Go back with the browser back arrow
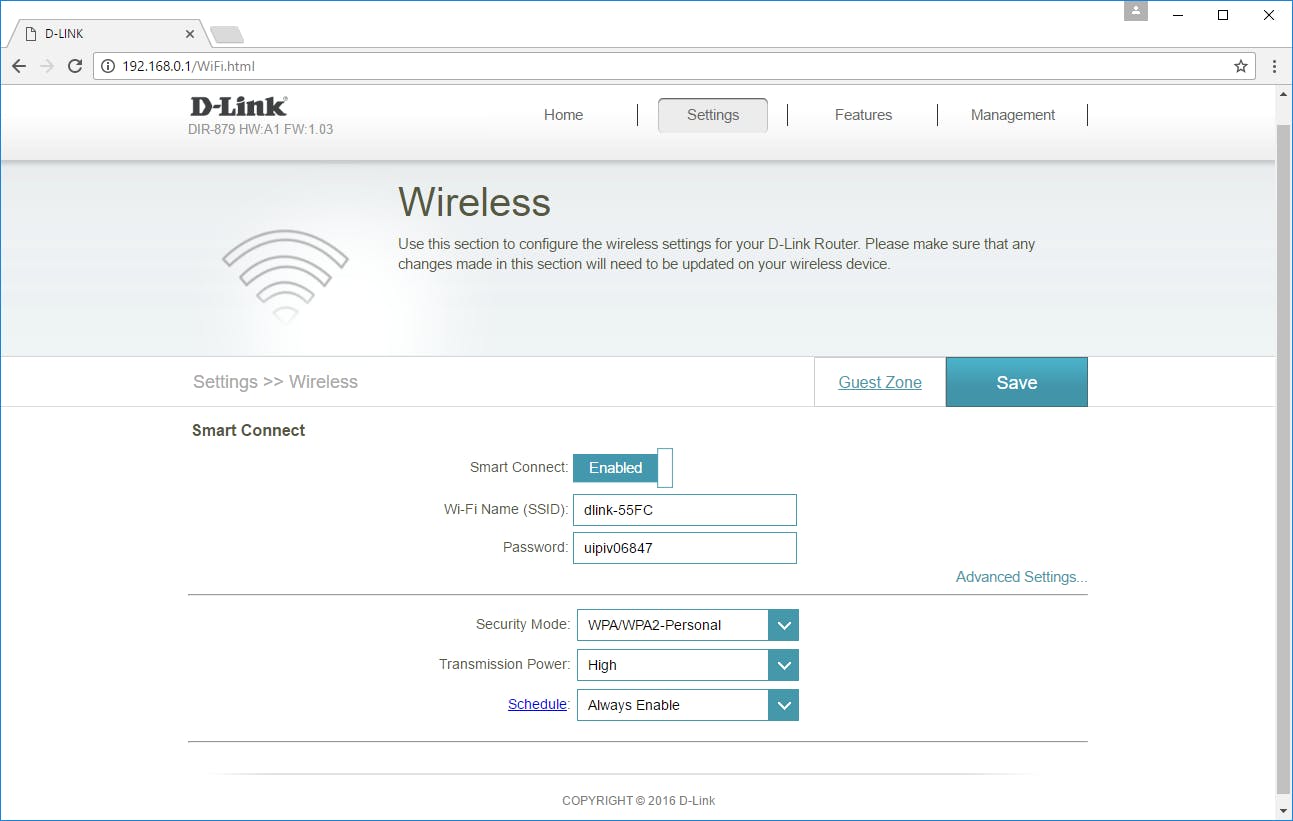 19,66
